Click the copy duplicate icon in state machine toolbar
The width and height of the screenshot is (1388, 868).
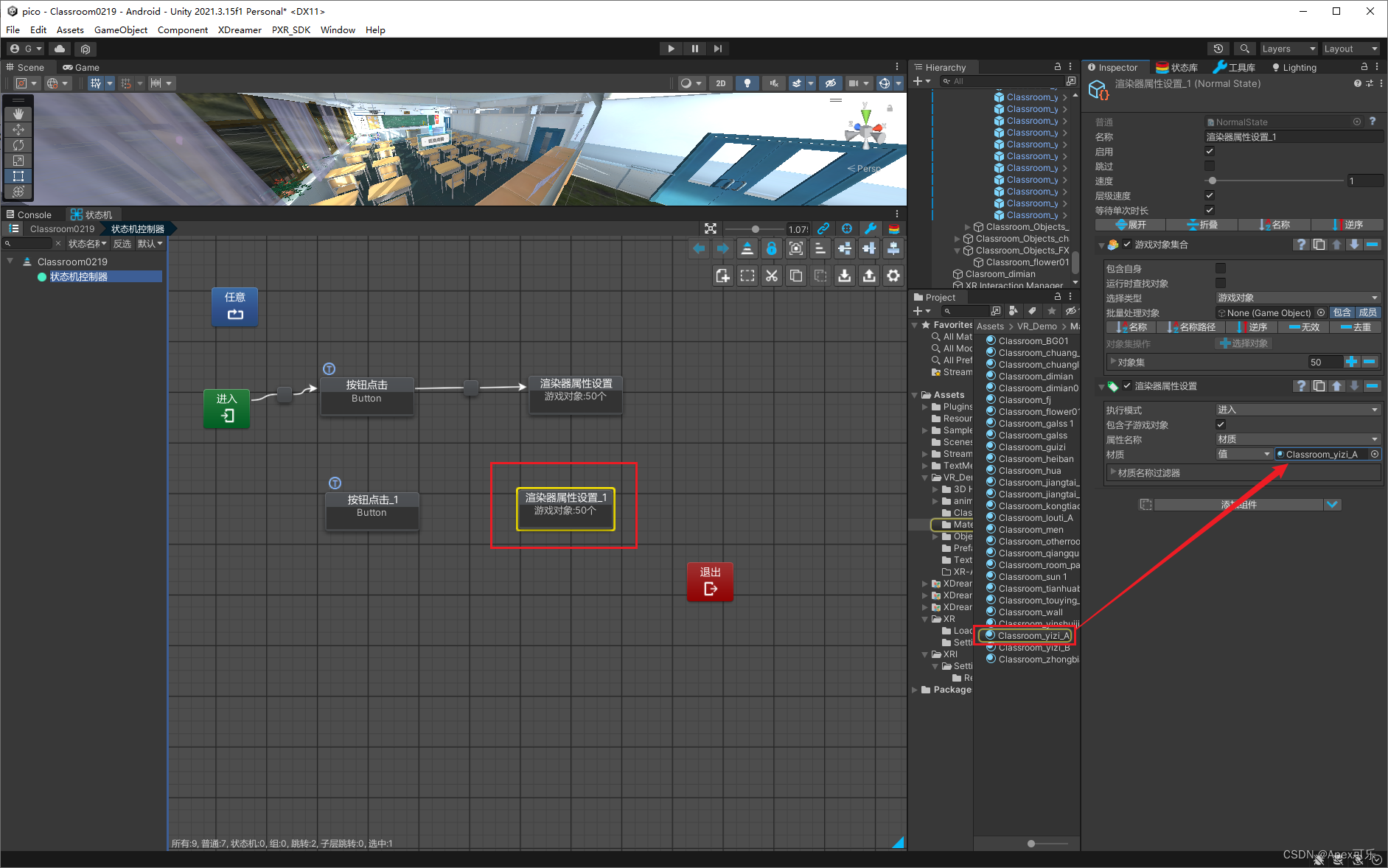(x=796, y=276)
